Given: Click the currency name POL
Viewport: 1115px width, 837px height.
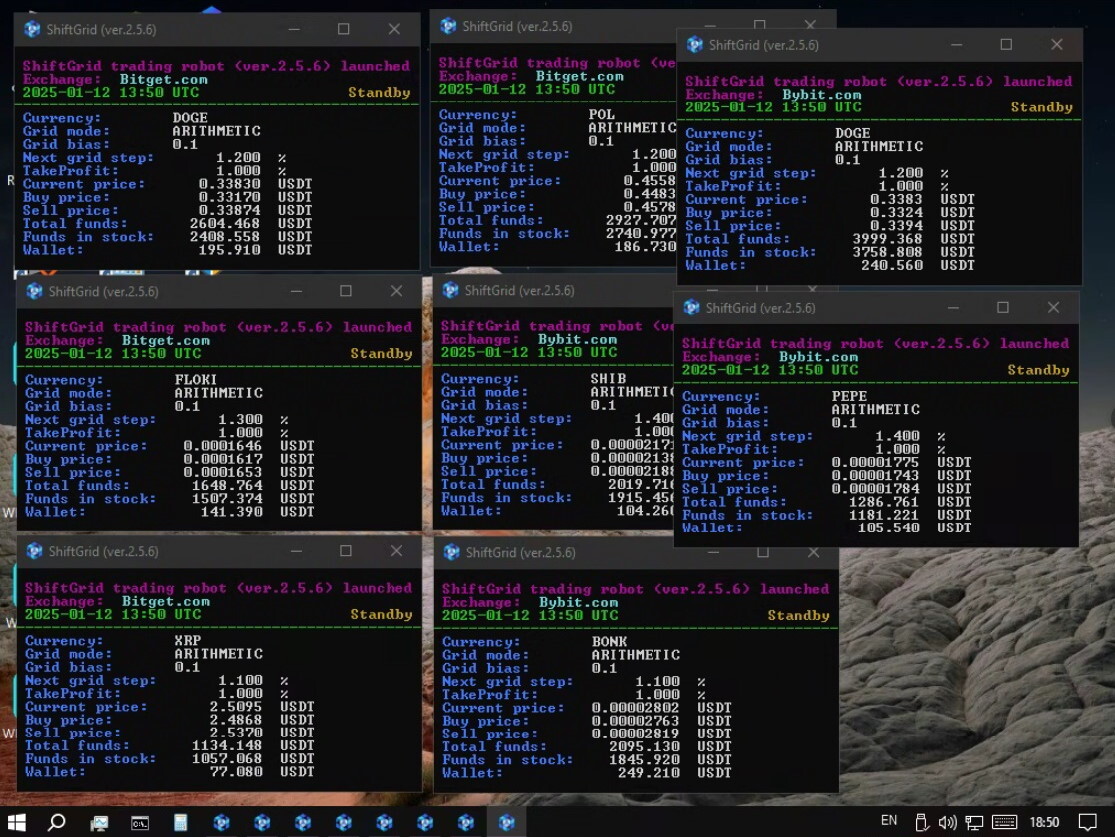Looking at the screenshot, I should click(602, 114).
